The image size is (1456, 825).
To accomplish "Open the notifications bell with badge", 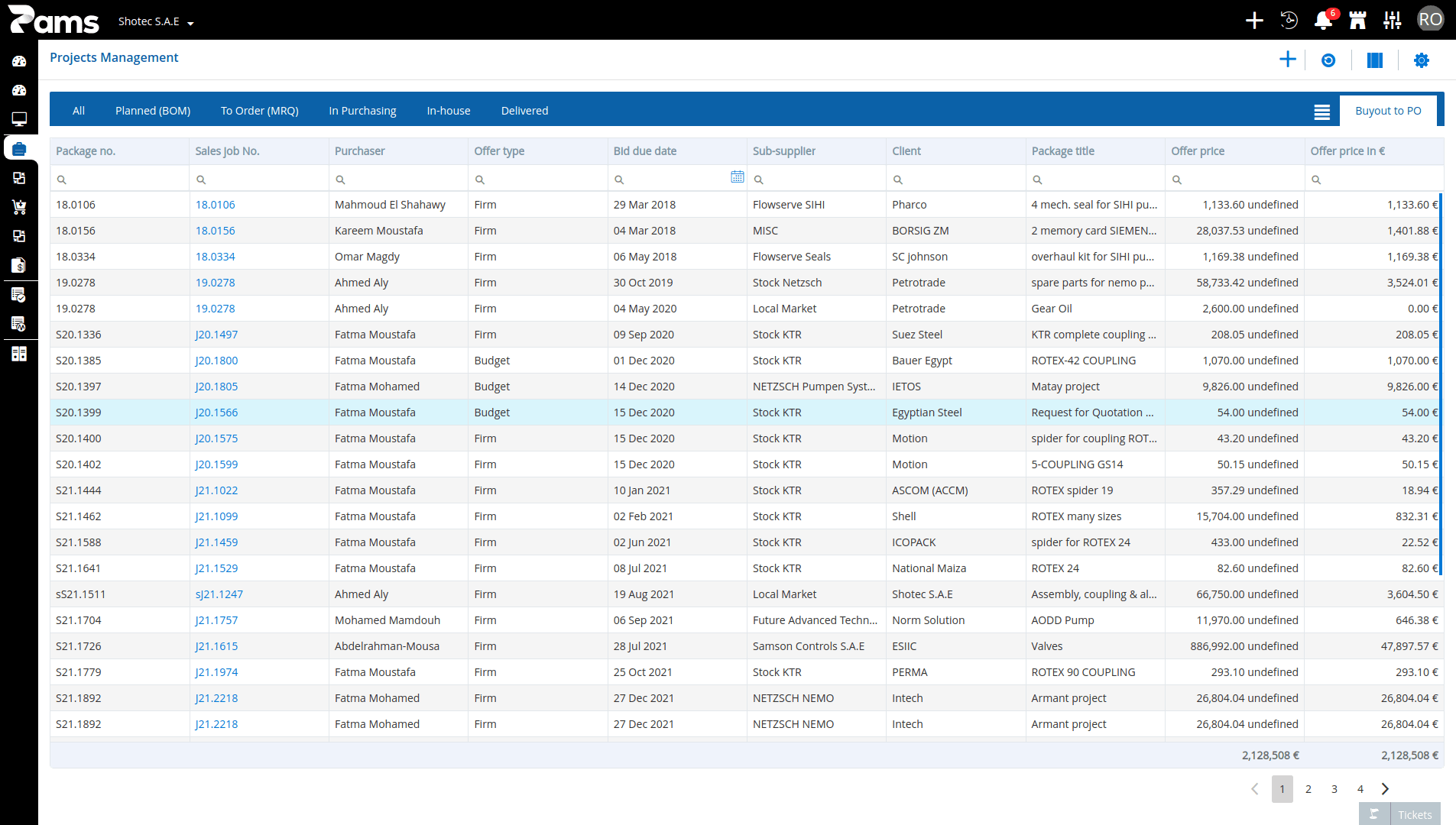I will [1324, 20].
